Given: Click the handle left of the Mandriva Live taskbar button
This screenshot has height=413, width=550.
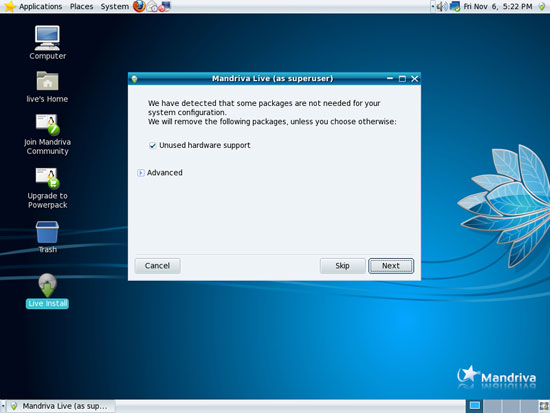Looking at the screenshot, I should [x=3, y=406].
